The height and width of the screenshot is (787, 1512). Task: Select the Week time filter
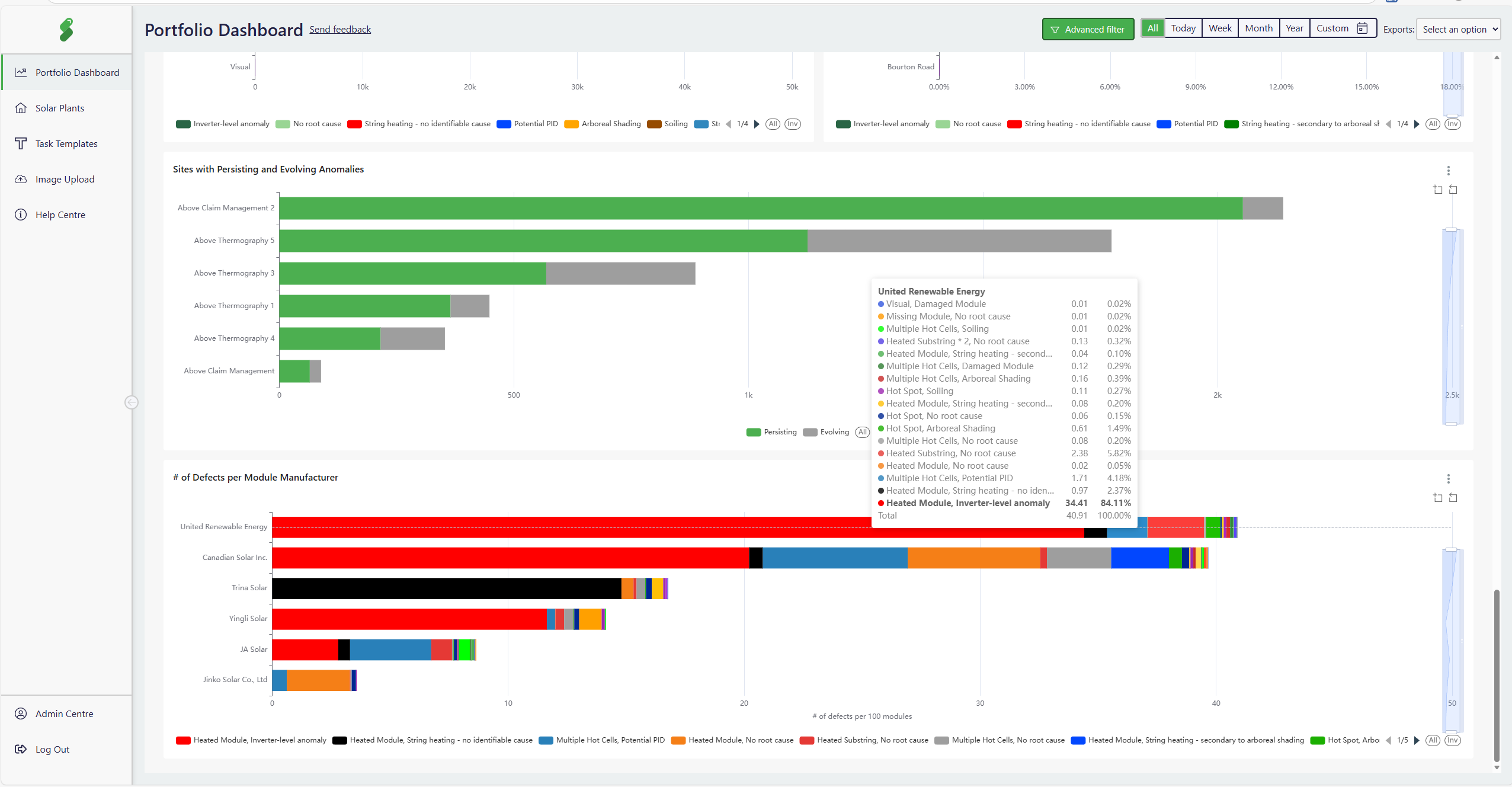click(x=1220, y=28)
